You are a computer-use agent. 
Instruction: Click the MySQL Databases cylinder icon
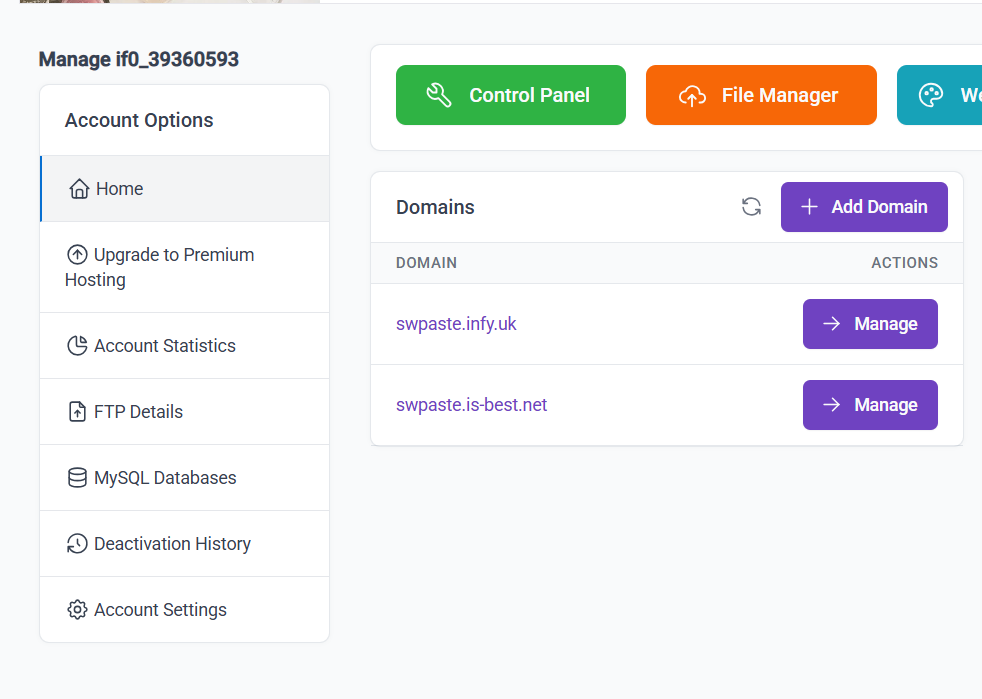pos(77,478)
